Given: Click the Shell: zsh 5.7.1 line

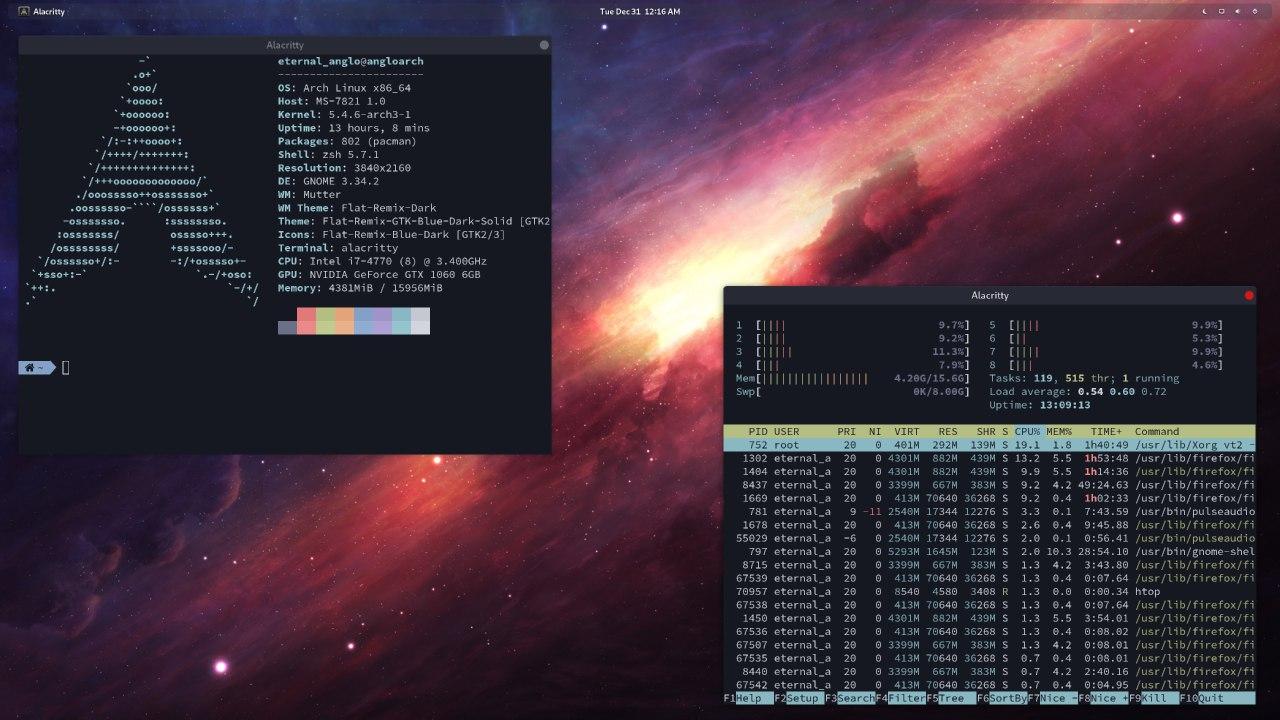Looking at the screenshot, I should coord(328,155).
